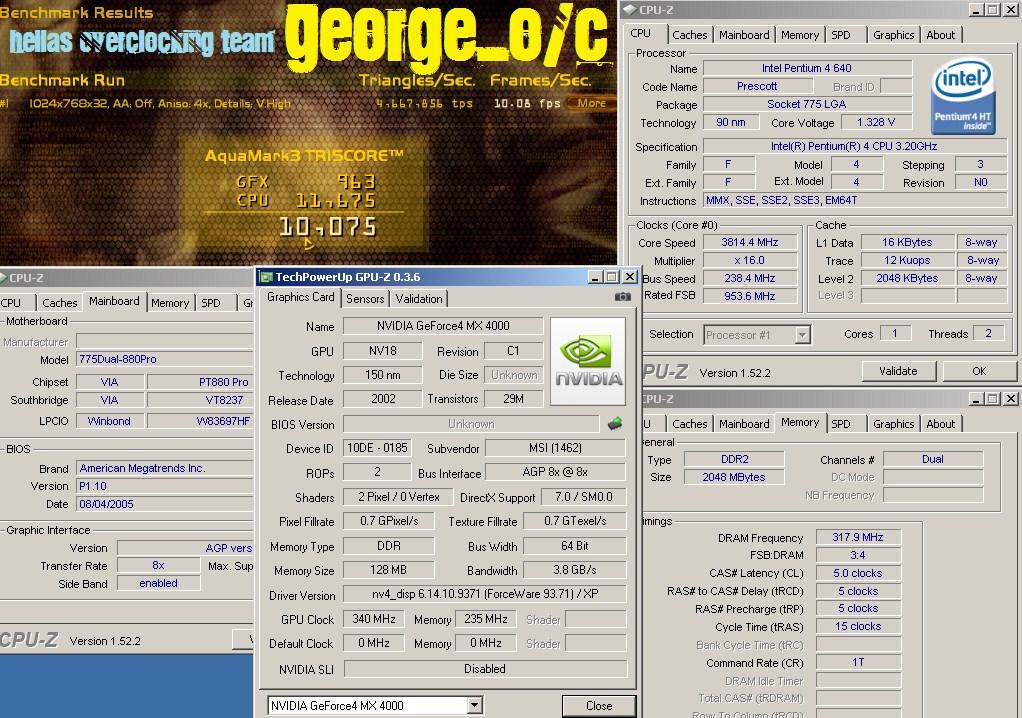
Task: Minimize the GPU-Z window
Action: 594,277
